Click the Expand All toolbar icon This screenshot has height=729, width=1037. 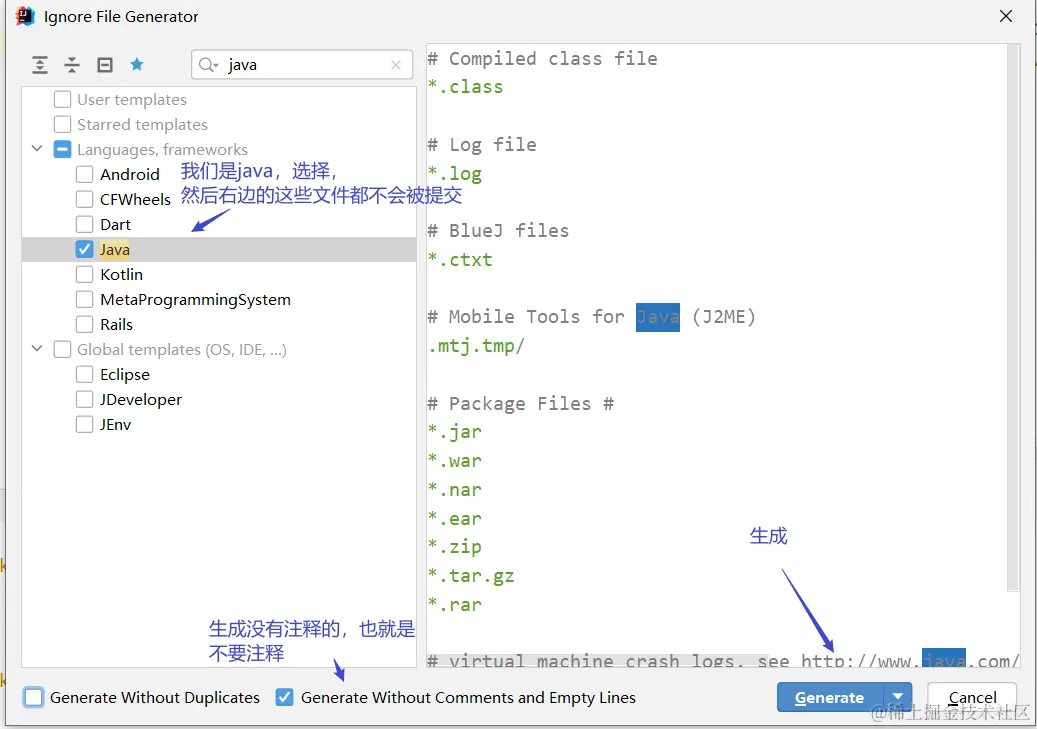click(x=40, y=65)
